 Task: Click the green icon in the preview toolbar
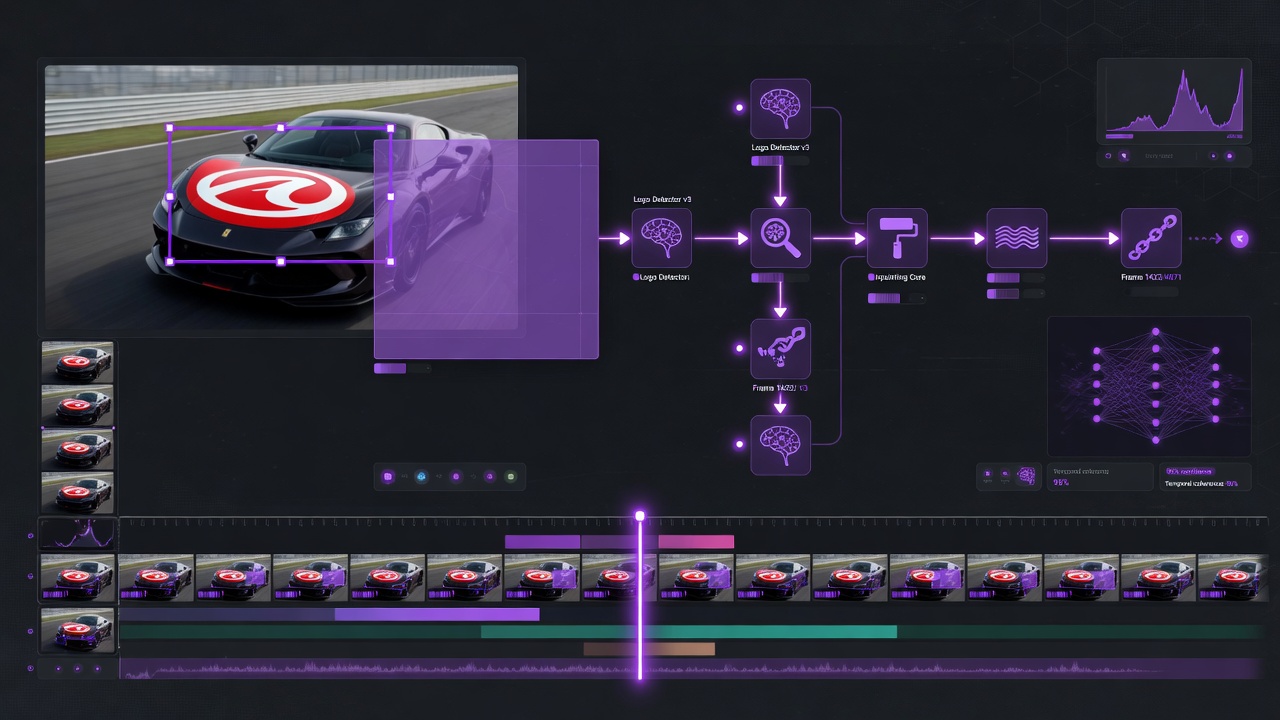pyautogui.click(x=511, y=477)
